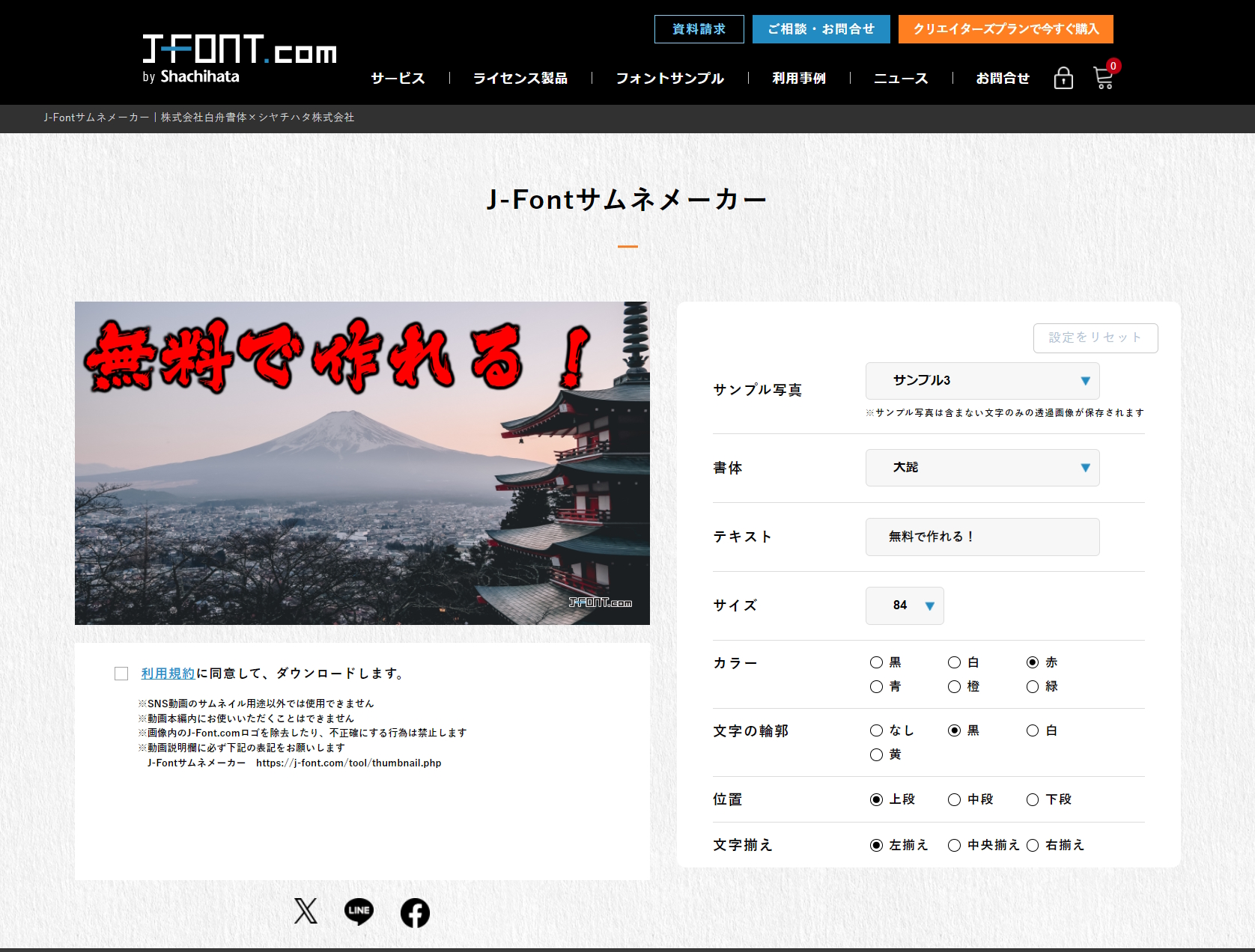Open the サイズ dropdown
The image size is (1255, 952).
tap(904, 605)
